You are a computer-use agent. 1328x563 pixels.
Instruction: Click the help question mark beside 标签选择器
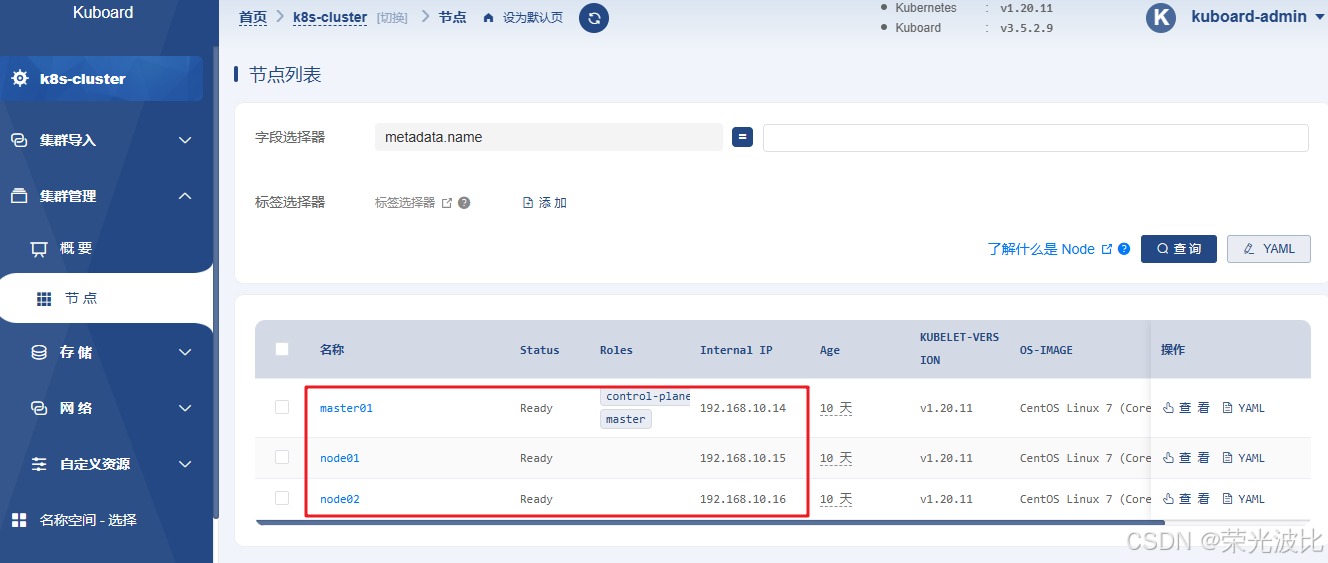click(x=464, y=203)
